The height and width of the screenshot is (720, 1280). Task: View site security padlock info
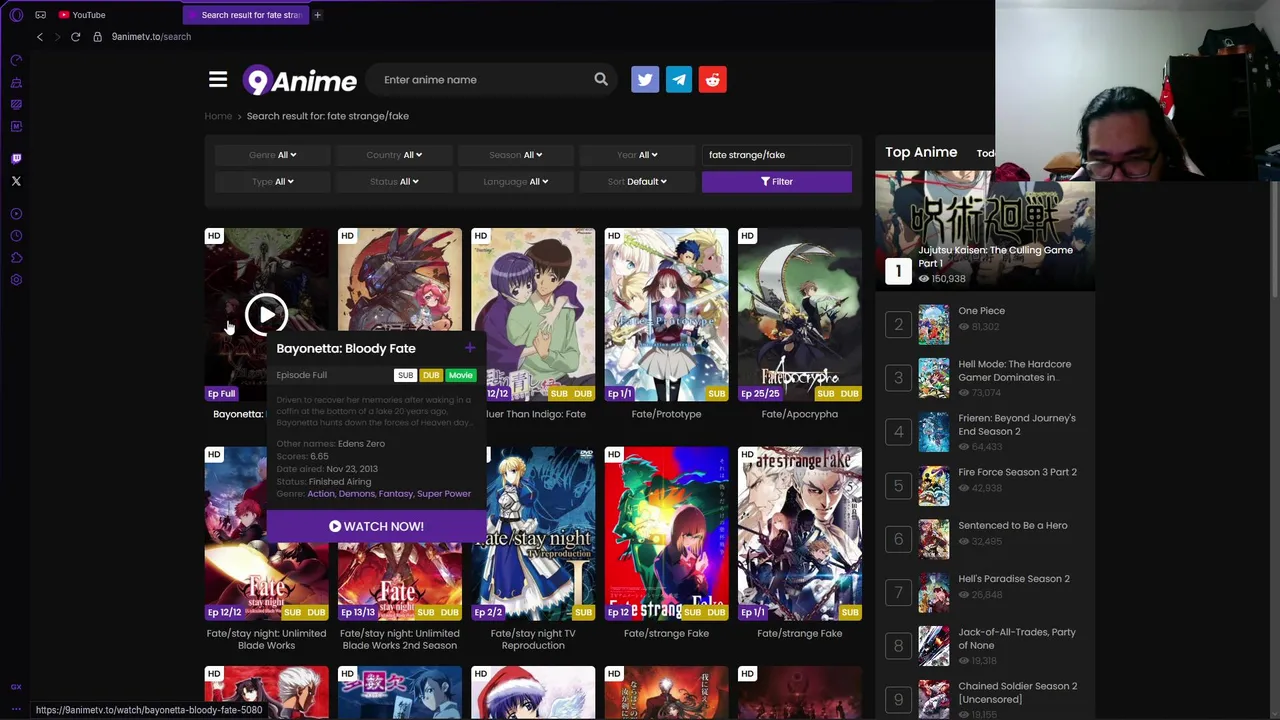[97, 37]
